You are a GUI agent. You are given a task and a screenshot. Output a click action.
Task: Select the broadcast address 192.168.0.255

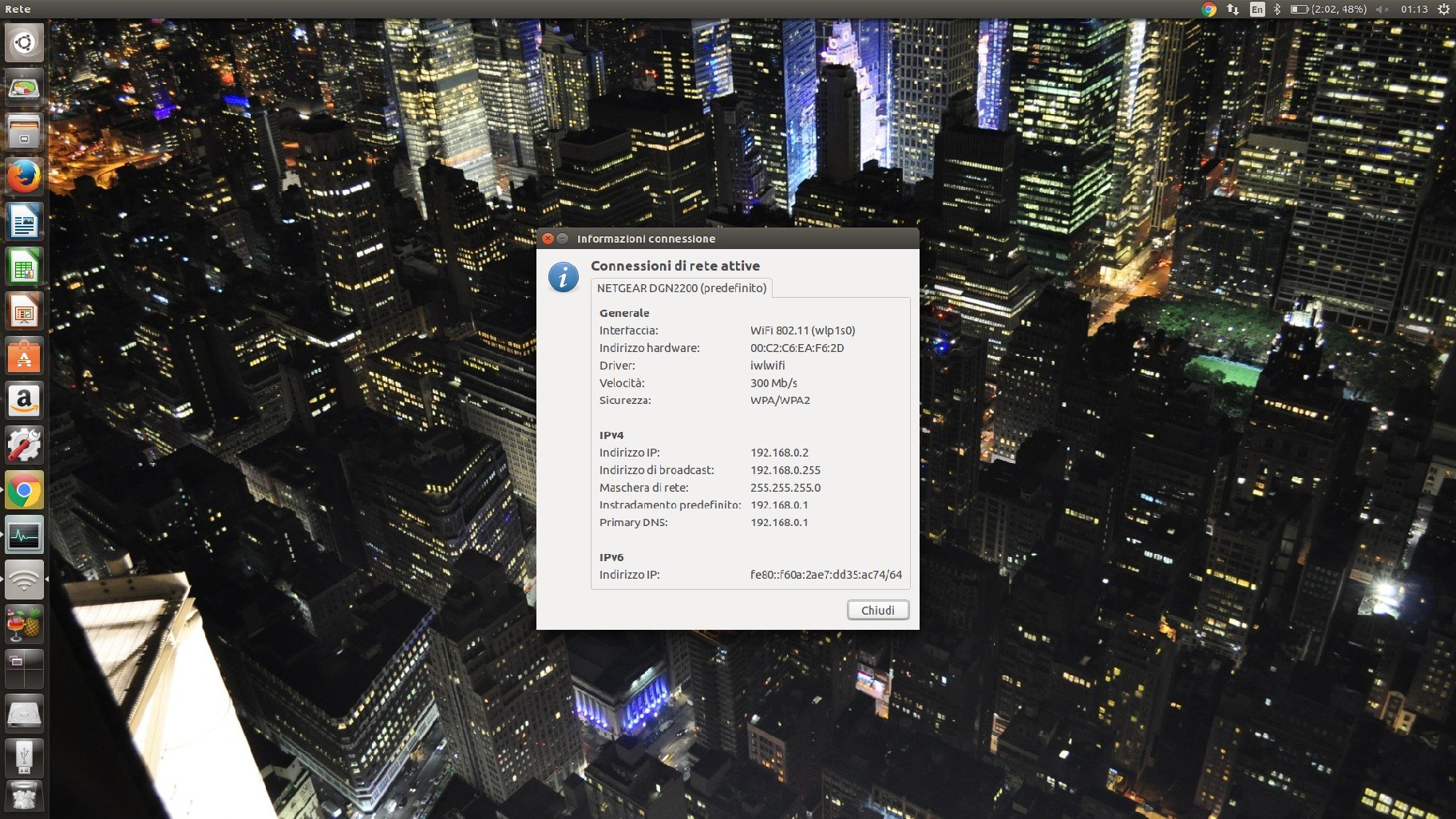[785, 470]
